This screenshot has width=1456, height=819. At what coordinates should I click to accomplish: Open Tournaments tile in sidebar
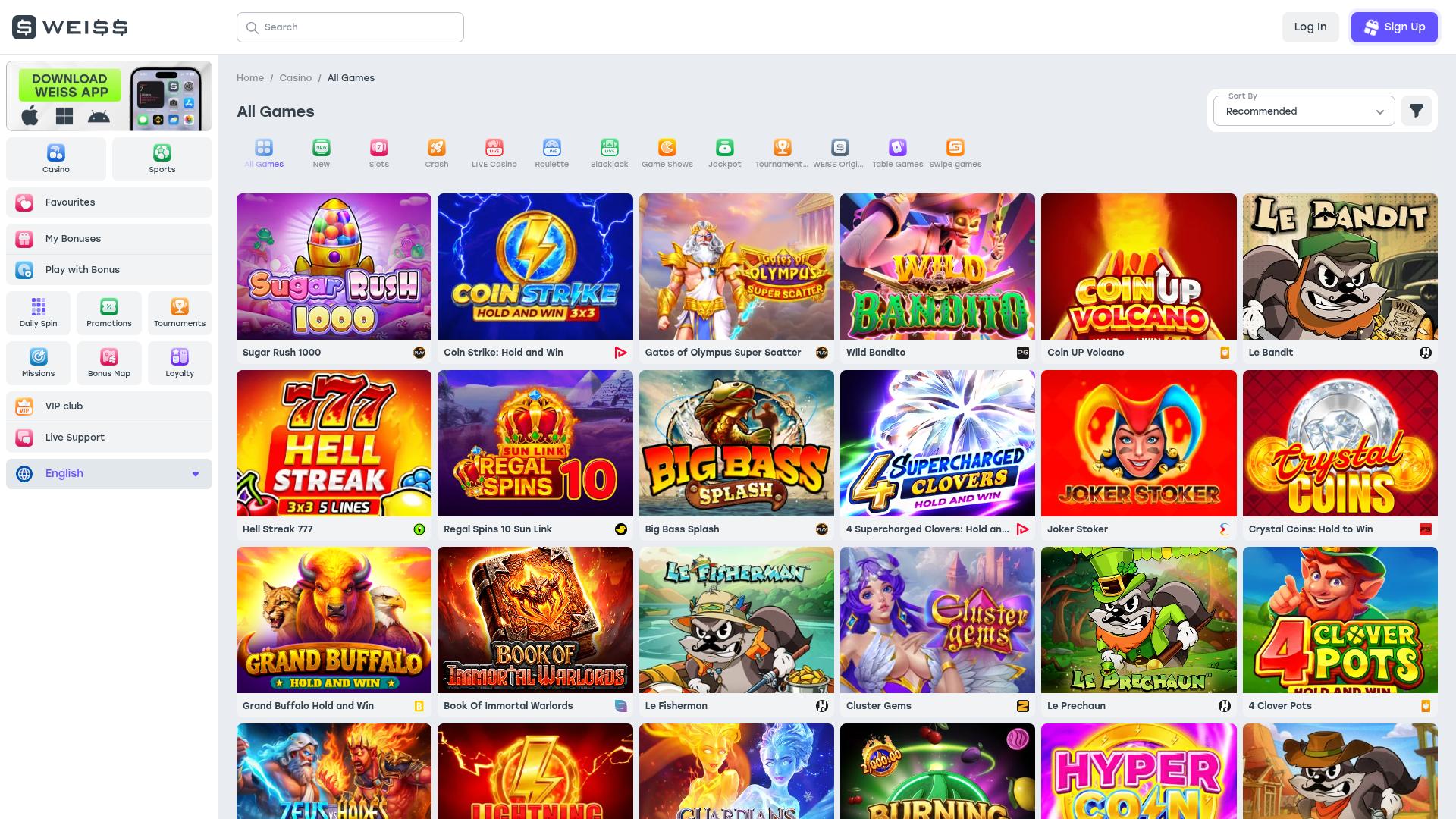[180, 313]
